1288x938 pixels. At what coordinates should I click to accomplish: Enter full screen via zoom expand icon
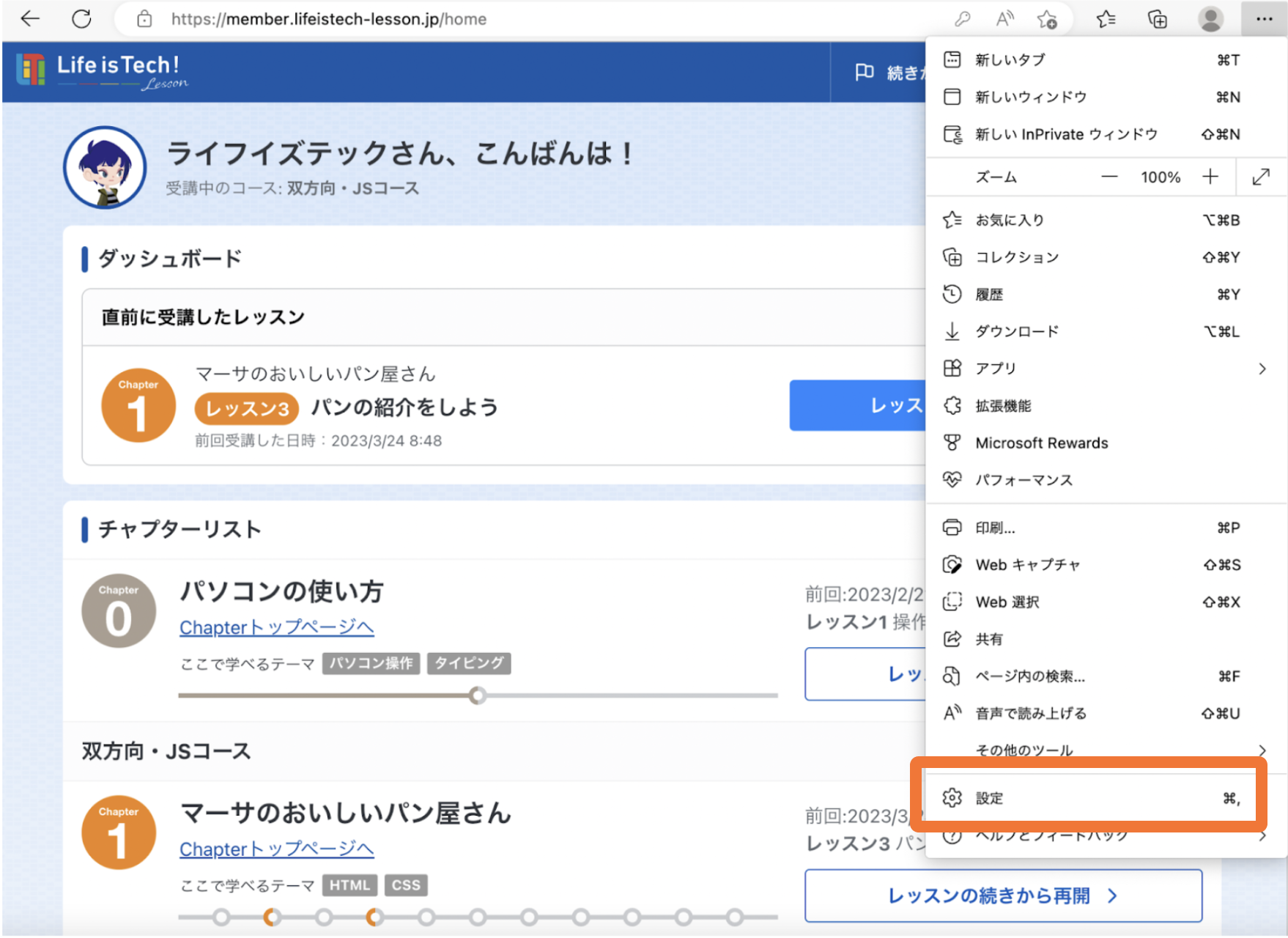click(x=1261, y=177)
